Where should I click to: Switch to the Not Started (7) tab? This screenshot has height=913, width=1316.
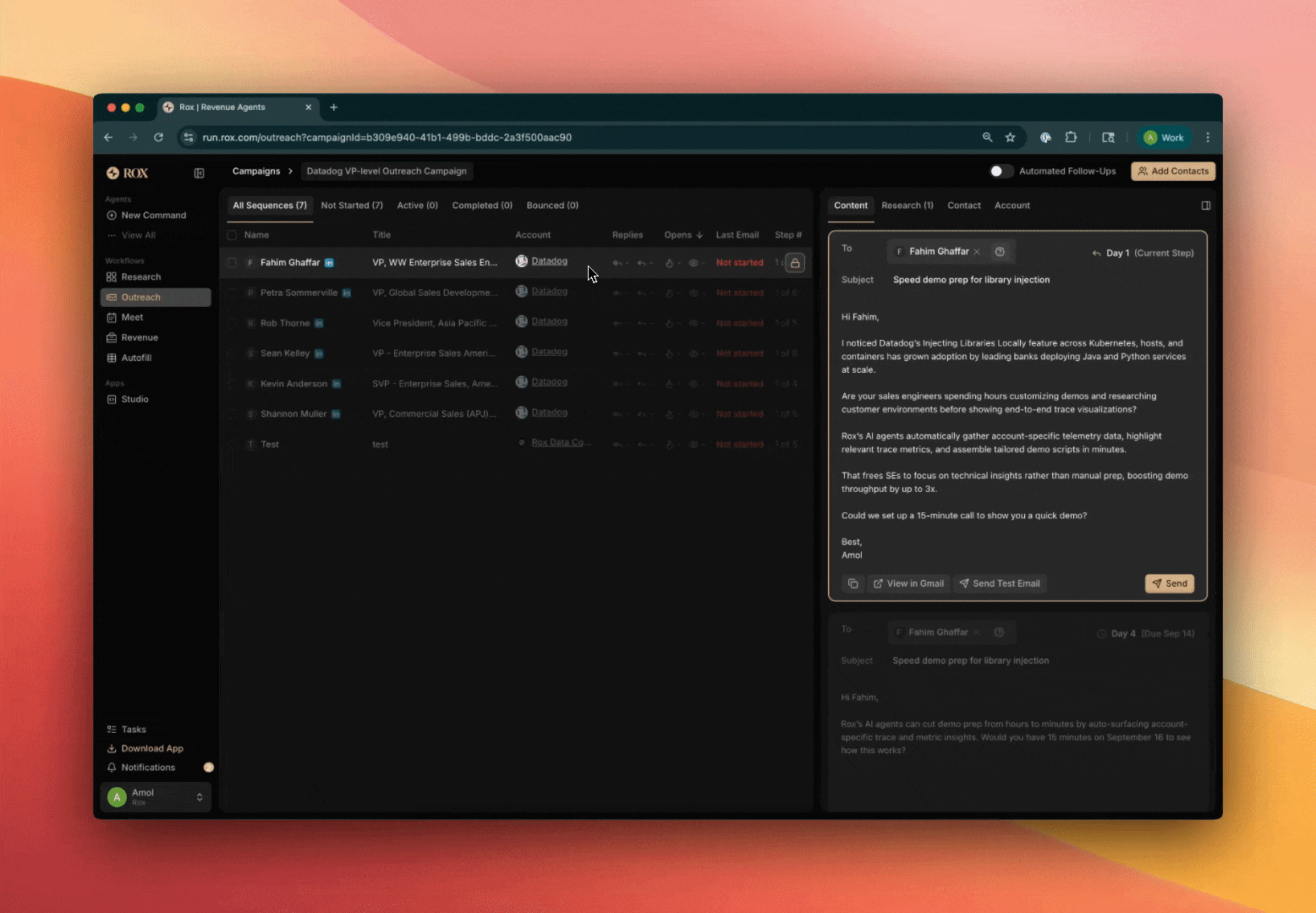351,205
